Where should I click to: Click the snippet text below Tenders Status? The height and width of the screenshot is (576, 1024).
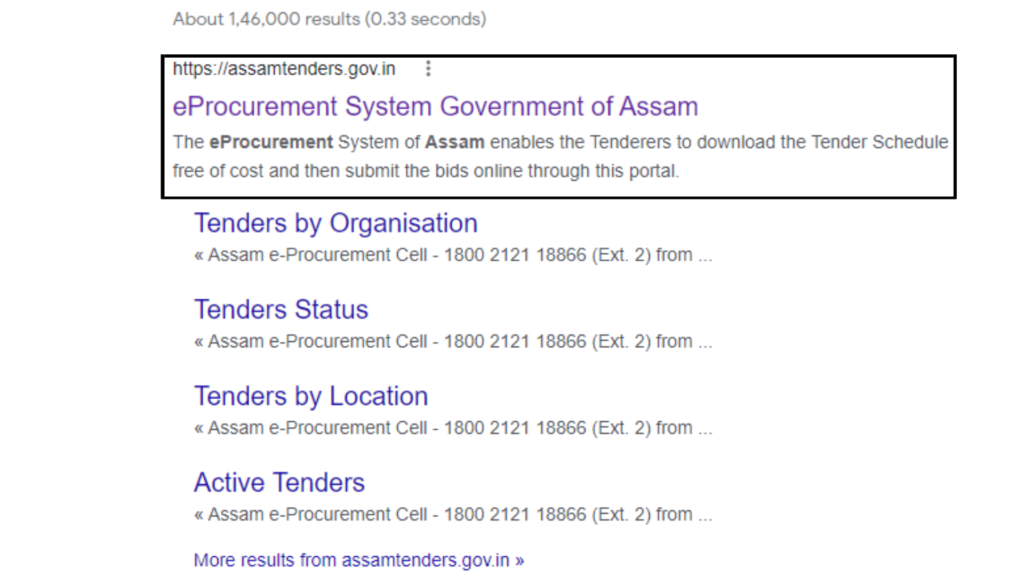tap(452, 341)
